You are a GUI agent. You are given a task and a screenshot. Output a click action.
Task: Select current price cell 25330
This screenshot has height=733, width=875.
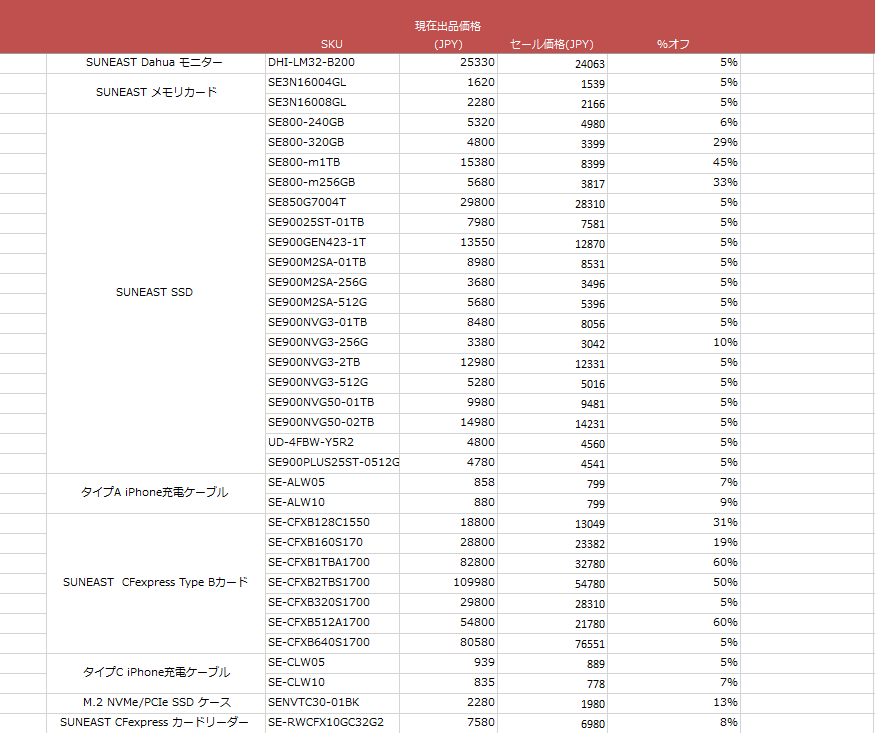[449, 63]
